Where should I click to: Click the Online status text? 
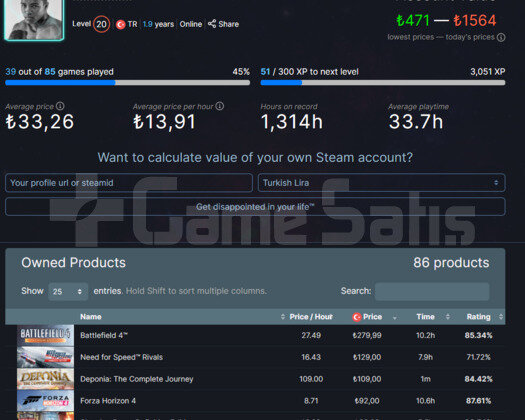191,24
